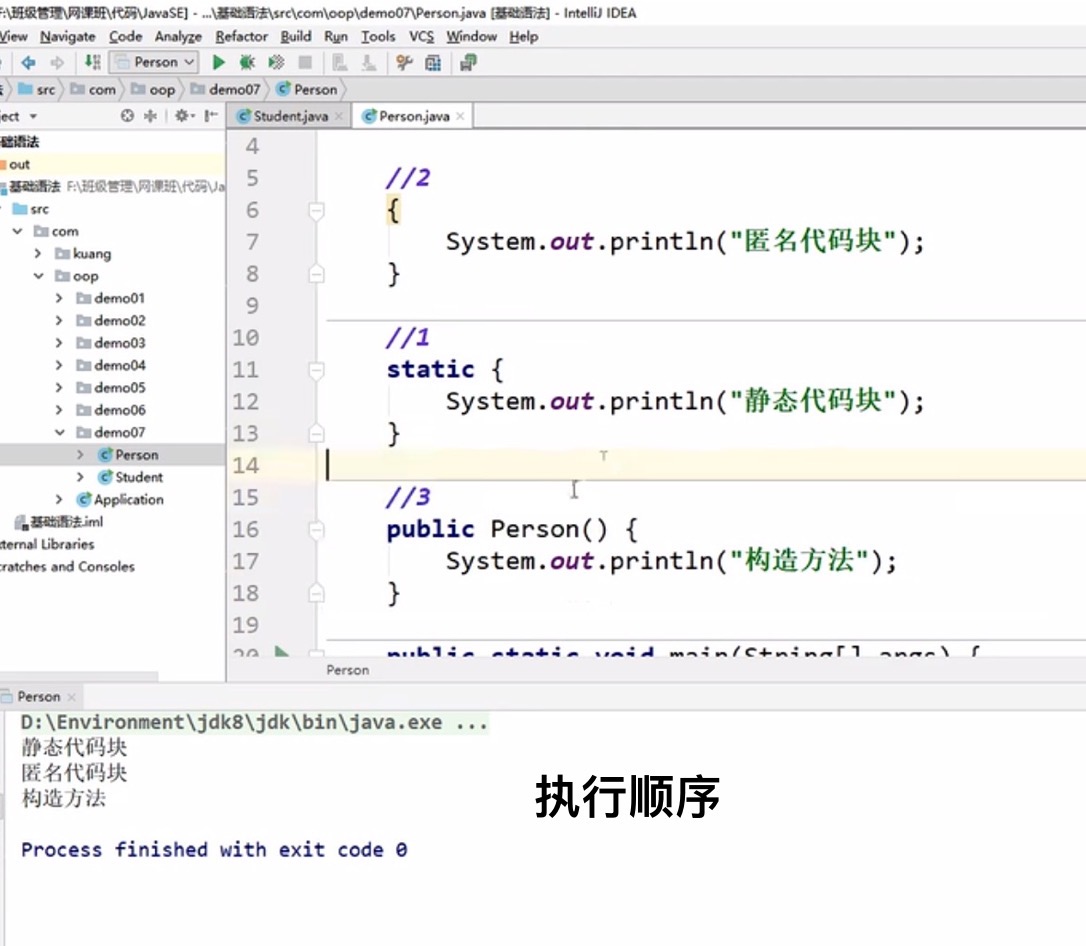
Task: Click the Stop square icon
Action: [x=305, y=62]
